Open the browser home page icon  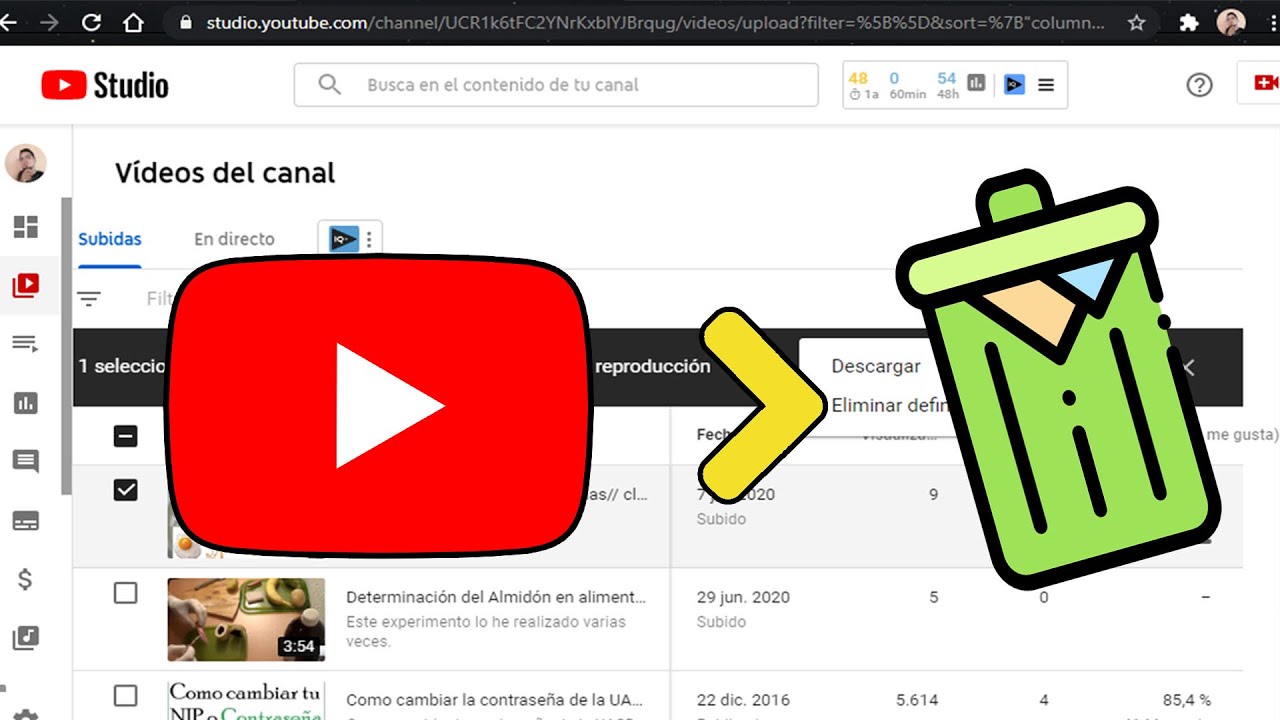pyautogui.click(x=133, y=22)
